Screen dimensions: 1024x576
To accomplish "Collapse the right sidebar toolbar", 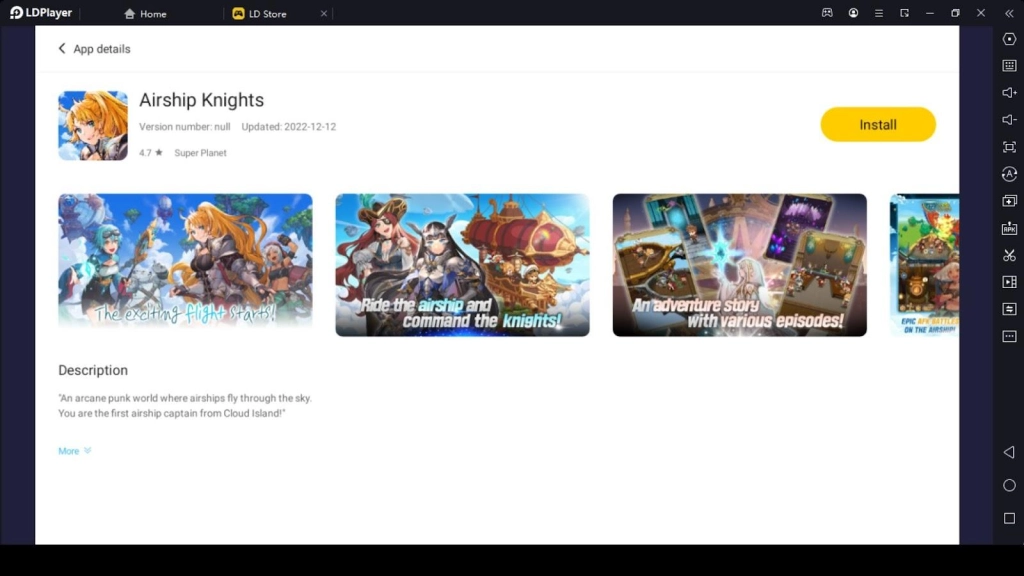I will [1009, 13].
